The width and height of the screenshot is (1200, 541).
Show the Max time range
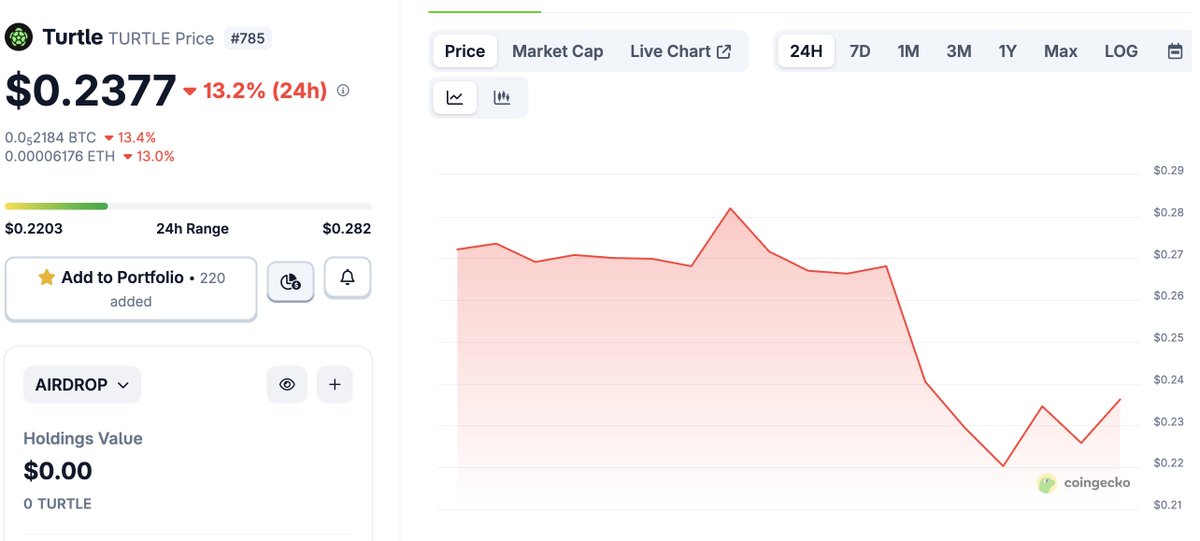[x=1061, y=51]
